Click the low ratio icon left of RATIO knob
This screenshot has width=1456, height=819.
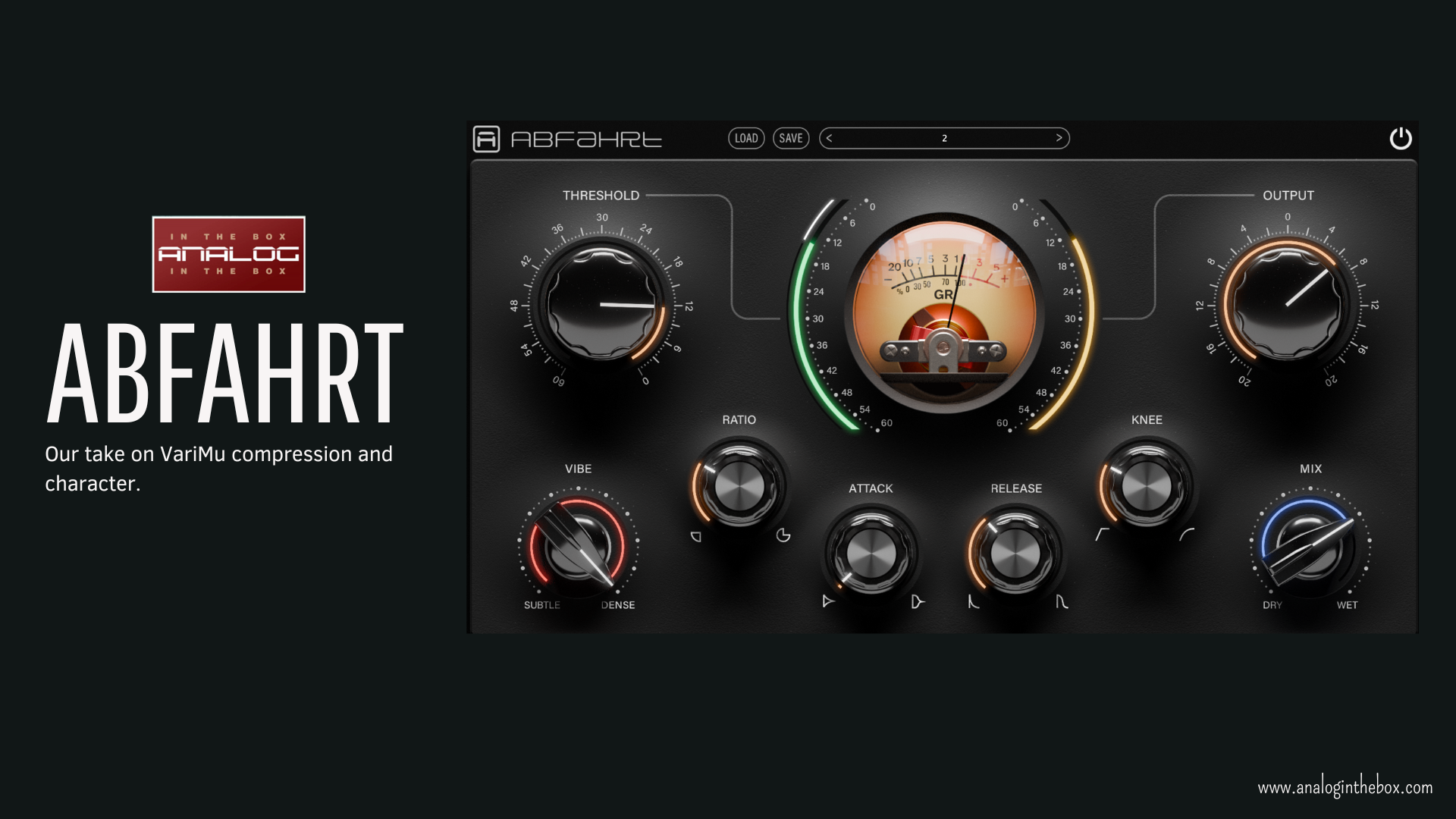click(695, 536)
